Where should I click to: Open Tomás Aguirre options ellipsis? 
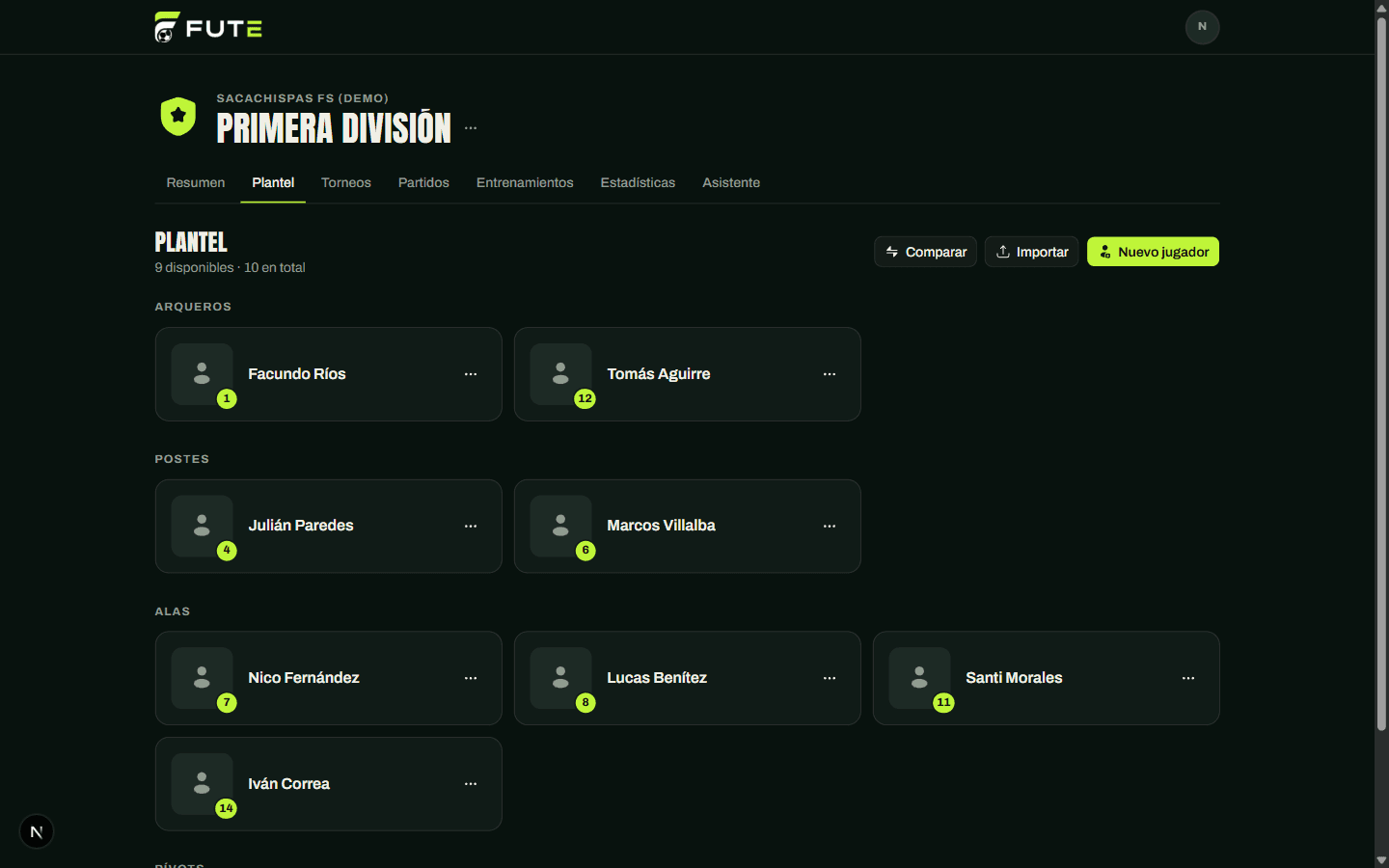click(x=830, y=374)
